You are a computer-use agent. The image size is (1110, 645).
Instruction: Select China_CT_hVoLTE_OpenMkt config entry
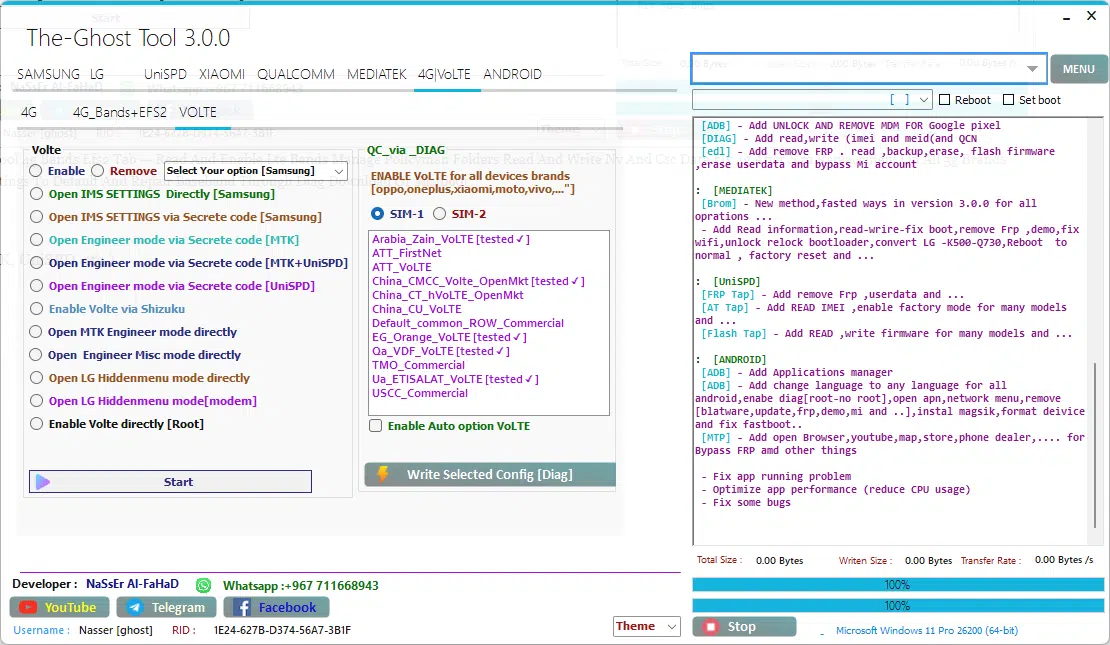click(x=447, y=295)
